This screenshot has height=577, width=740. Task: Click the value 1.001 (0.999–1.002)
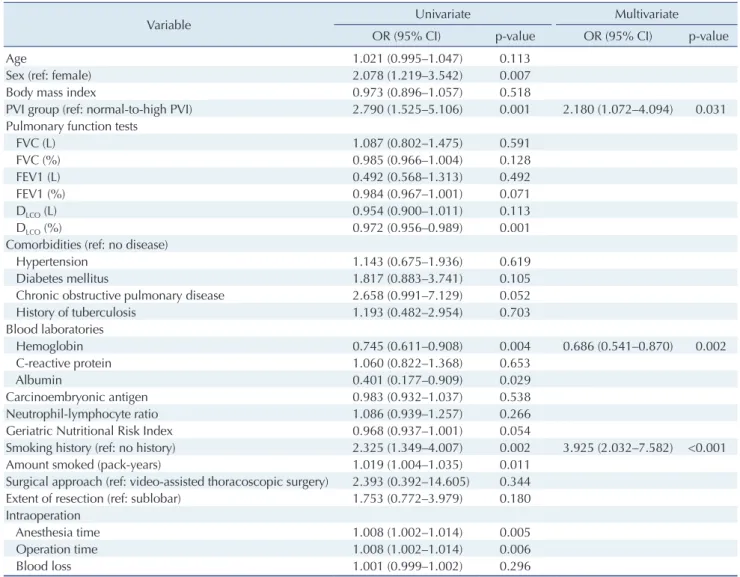click(408, 566)
